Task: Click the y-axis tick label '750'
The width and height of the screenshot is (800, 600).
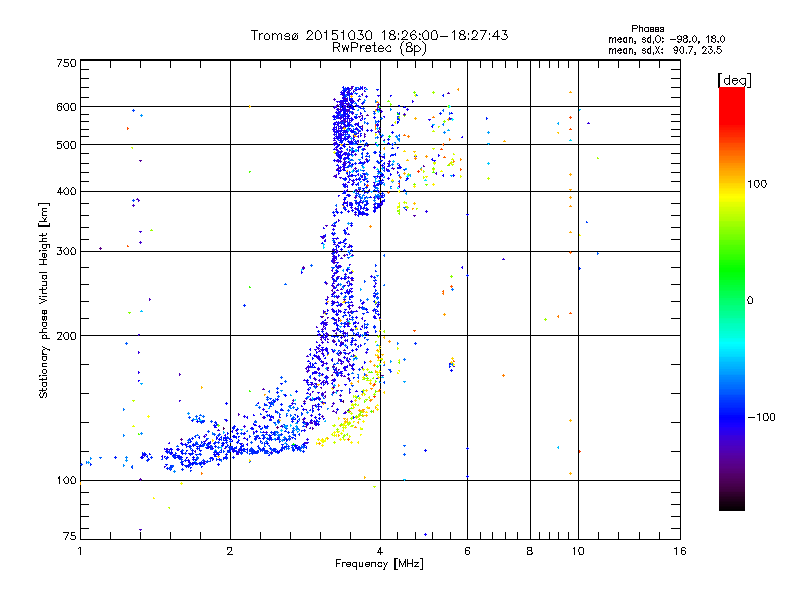Action: pyautogui.click(x=66, y=63)
